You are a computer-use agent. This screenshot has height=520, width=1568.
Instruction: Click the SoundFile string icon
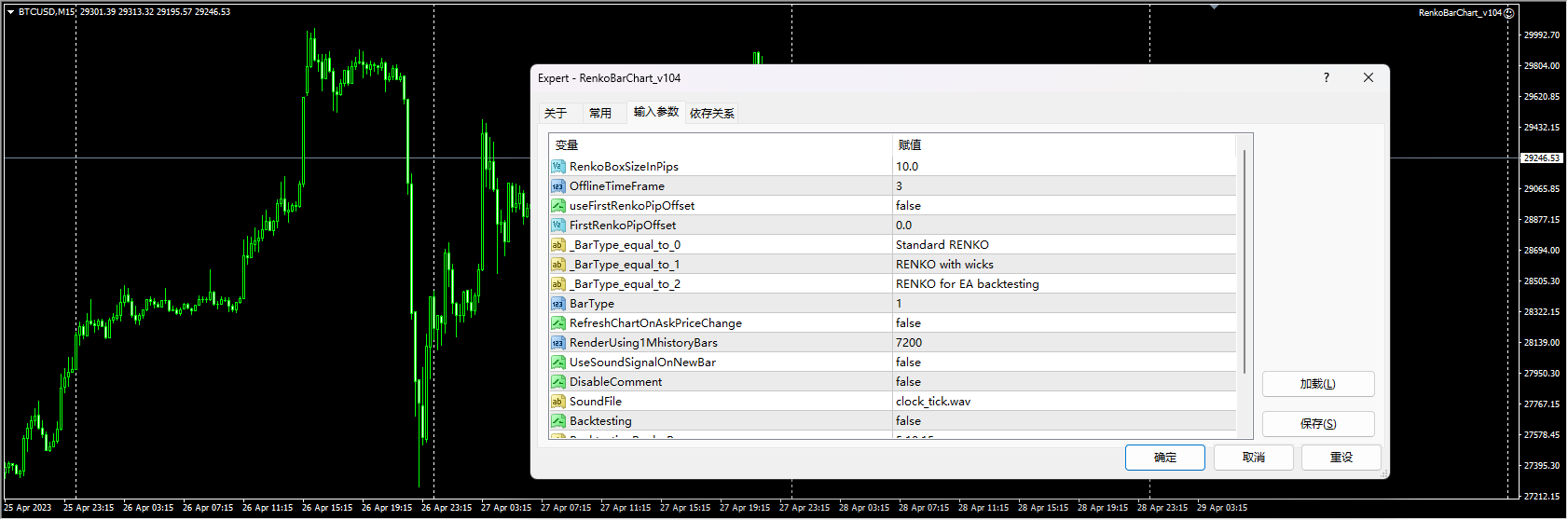(557, 402)
